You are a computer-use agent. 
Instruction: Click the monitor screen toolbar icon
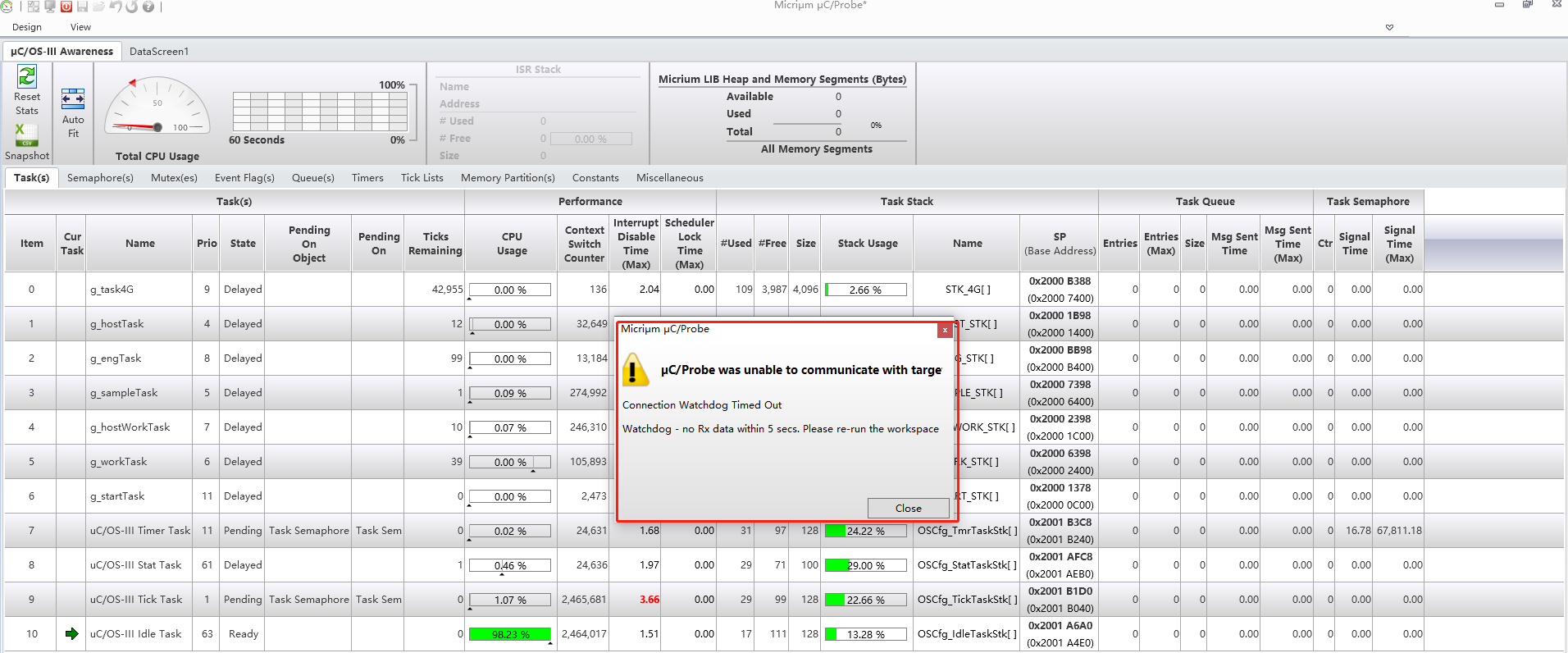point(50,7)
